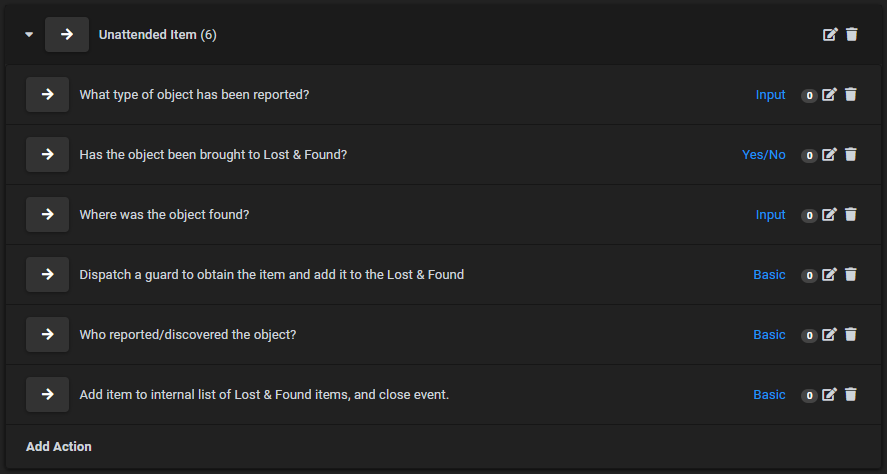Click arrow button on 'Where was the object found'
The width and height of the screenshot is (887, 474).
(x=48, y=214)
